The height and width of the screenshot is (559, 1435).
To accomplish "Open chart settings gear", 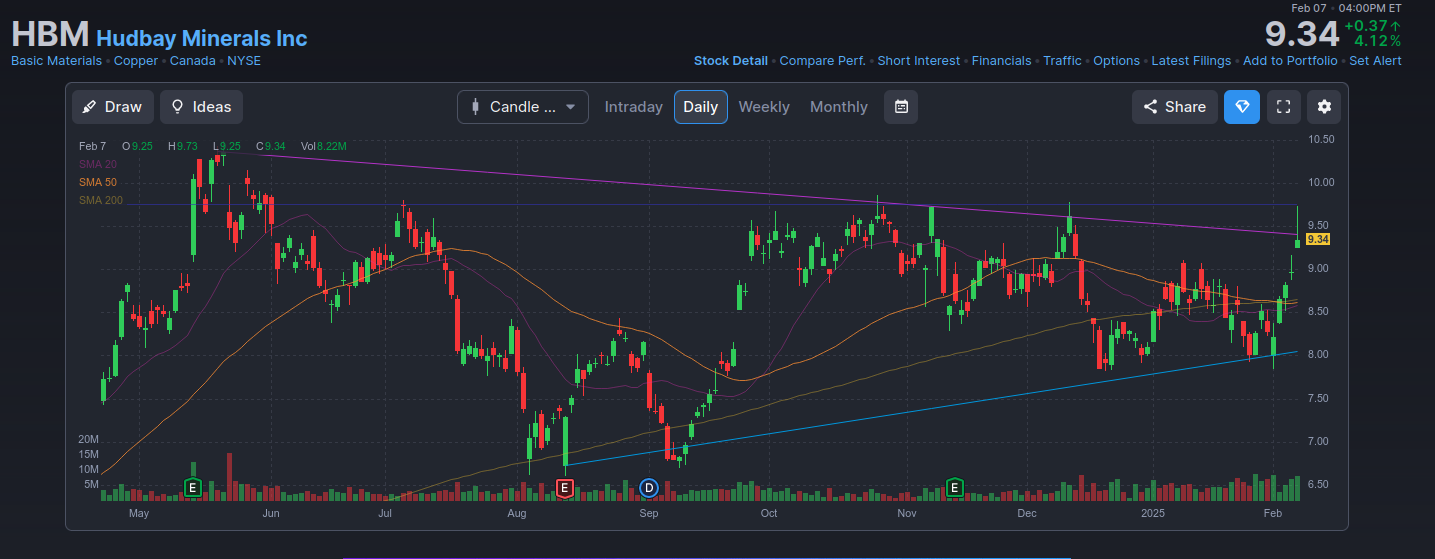I will coord(1324,107).
